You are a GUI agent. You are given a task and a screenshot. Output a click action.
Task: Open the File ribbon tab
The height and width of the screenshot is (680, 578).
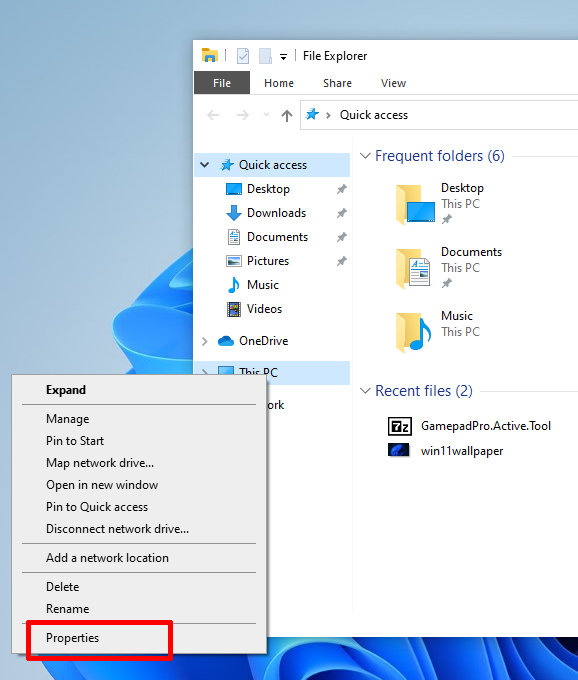pyautogui.click(x=222, y=83)
